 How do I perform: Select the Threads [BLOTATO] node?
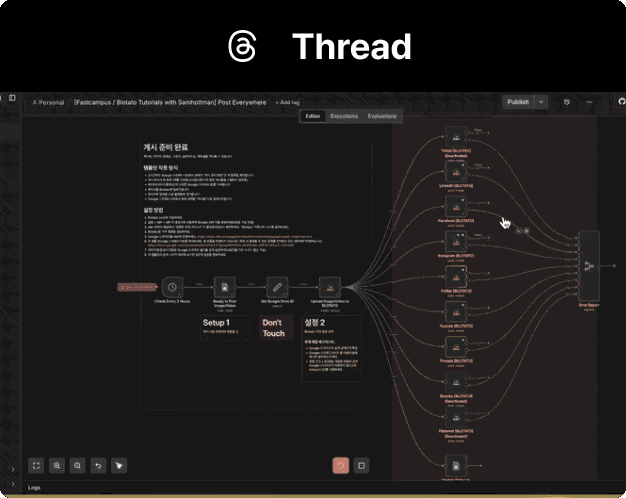pyautogui.click(x=456, y=347)
